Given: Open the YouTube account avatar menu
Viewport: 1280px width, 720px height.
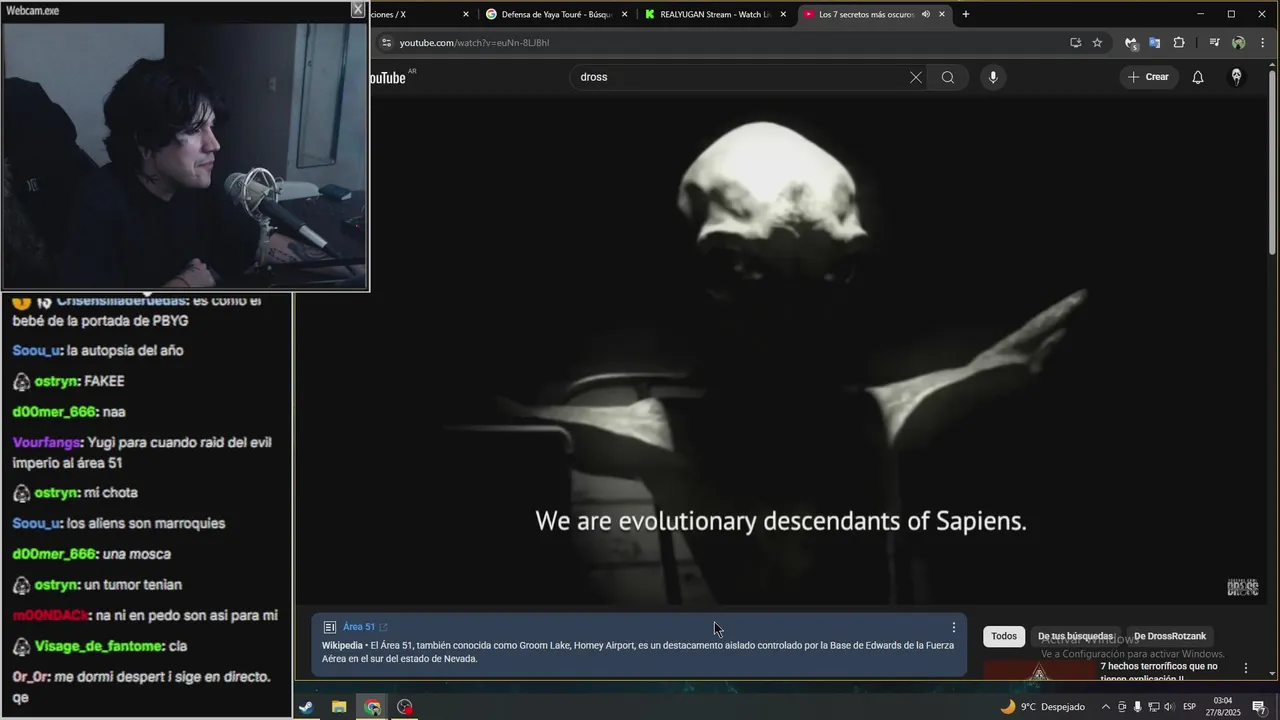Looking at the screenshot, I should pos(1236,77).
